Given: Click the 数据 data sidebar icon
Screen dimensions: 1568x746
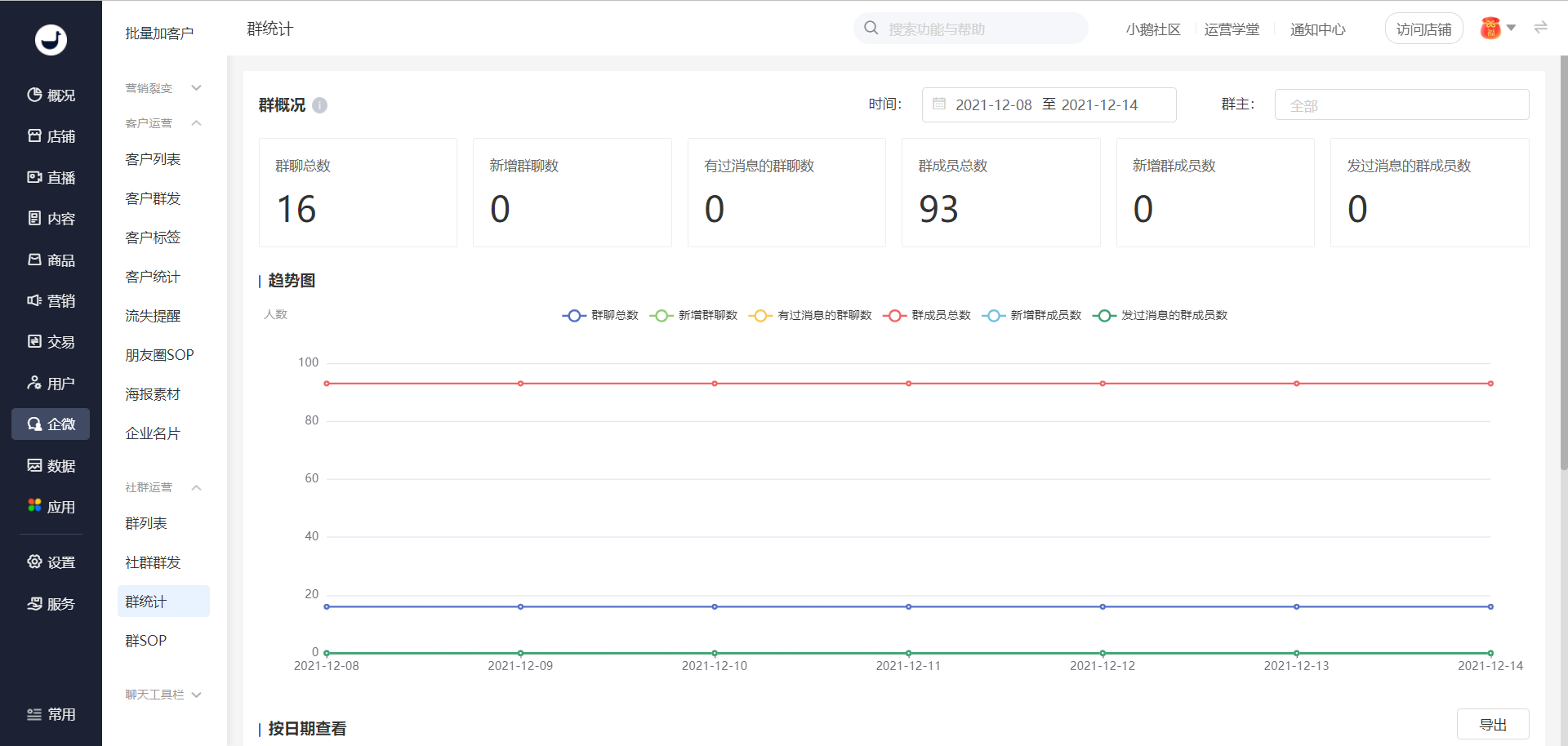Looking at the screenshot, I should (34, 465).
